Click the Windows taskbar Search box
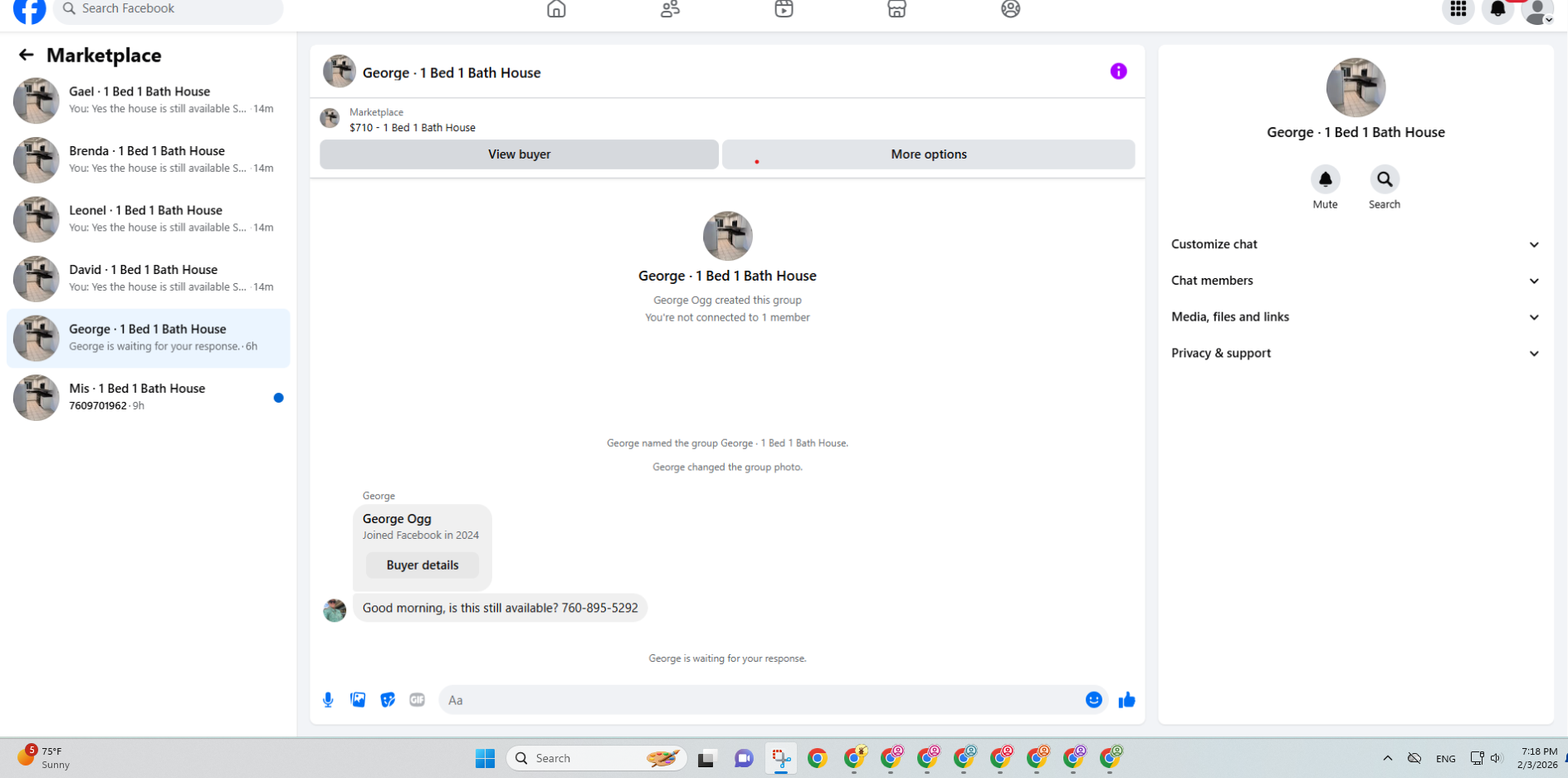This screenshot has height=778, width=1568. 596,758
